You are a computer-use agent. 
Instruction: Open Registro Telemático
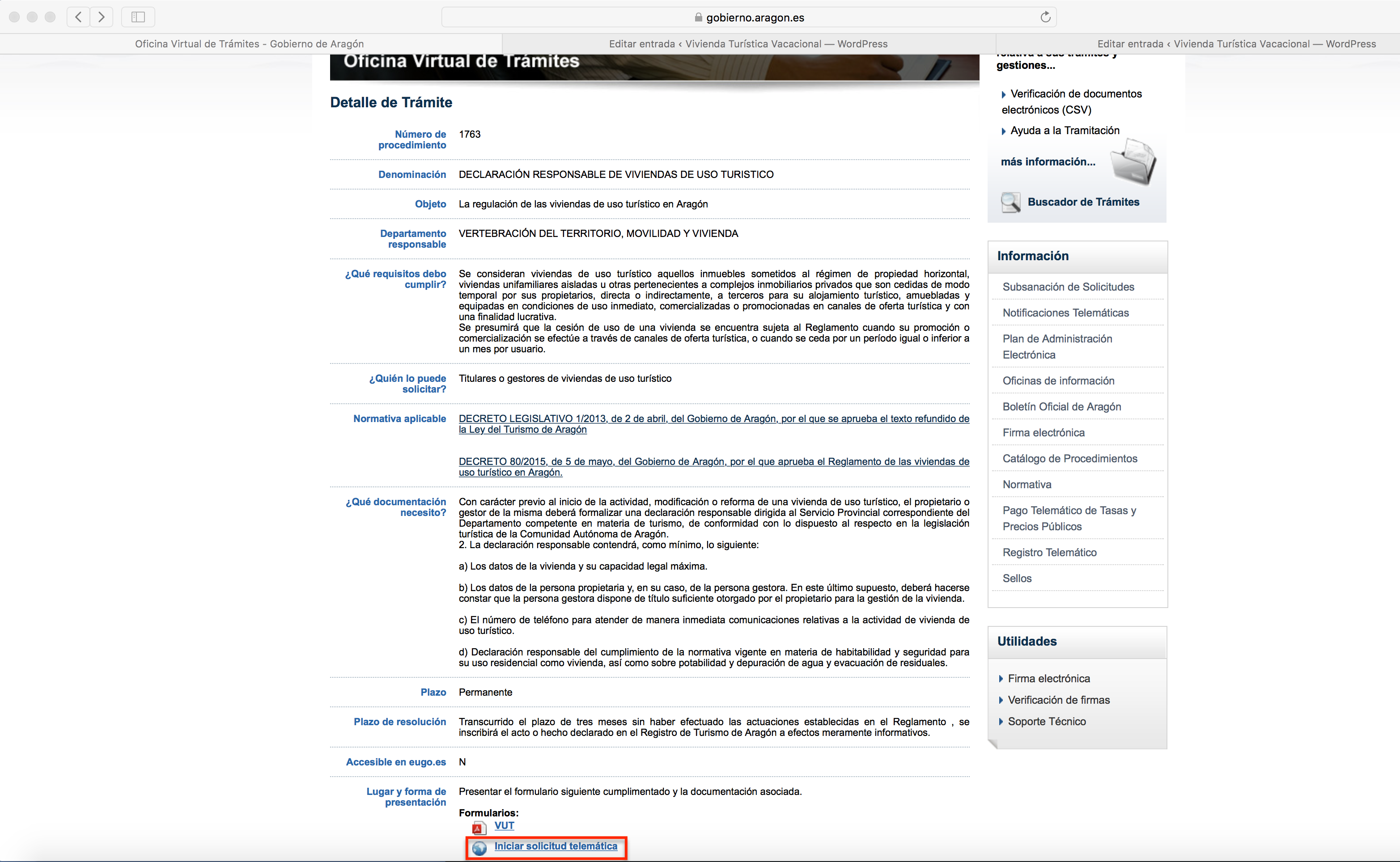coord(1049,552)
